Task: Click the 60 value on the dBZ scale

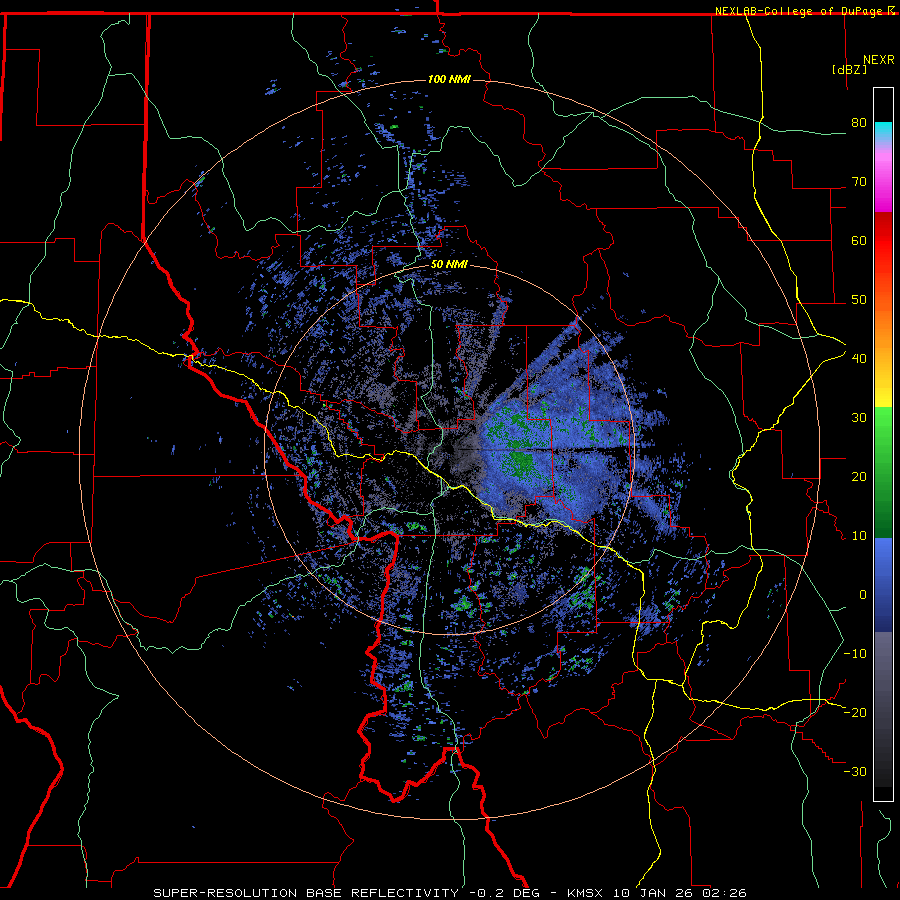Action: (x=859, y=240)
